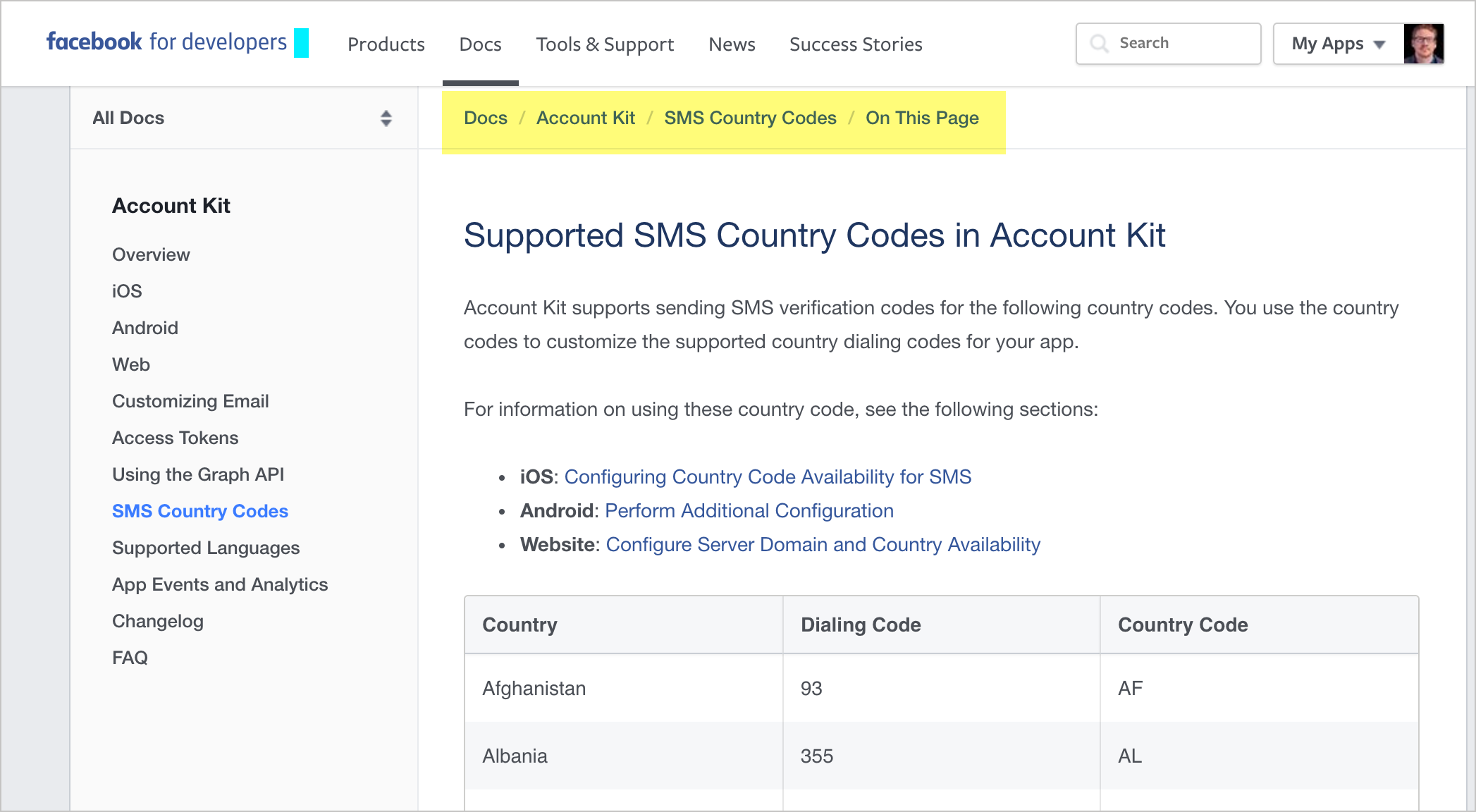
Task: Click the Dialing Code column header
Action: click(942, 625)
